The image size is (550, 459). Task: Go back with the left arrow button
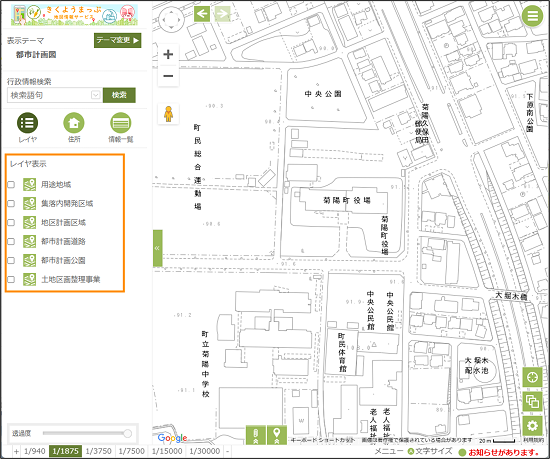click(x=202, y=14)
